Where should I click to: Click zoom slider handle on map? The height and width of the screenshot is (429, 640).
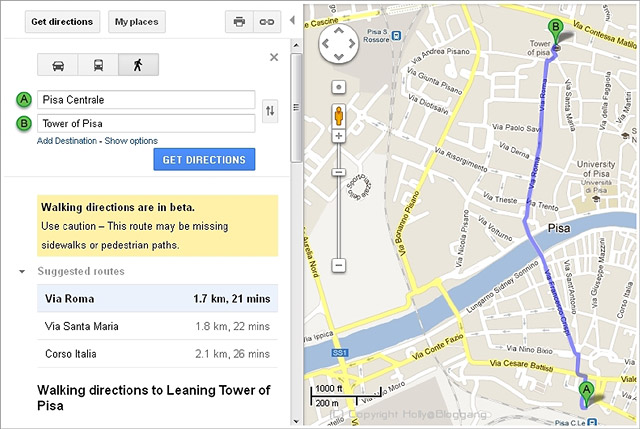click(338, 172)
